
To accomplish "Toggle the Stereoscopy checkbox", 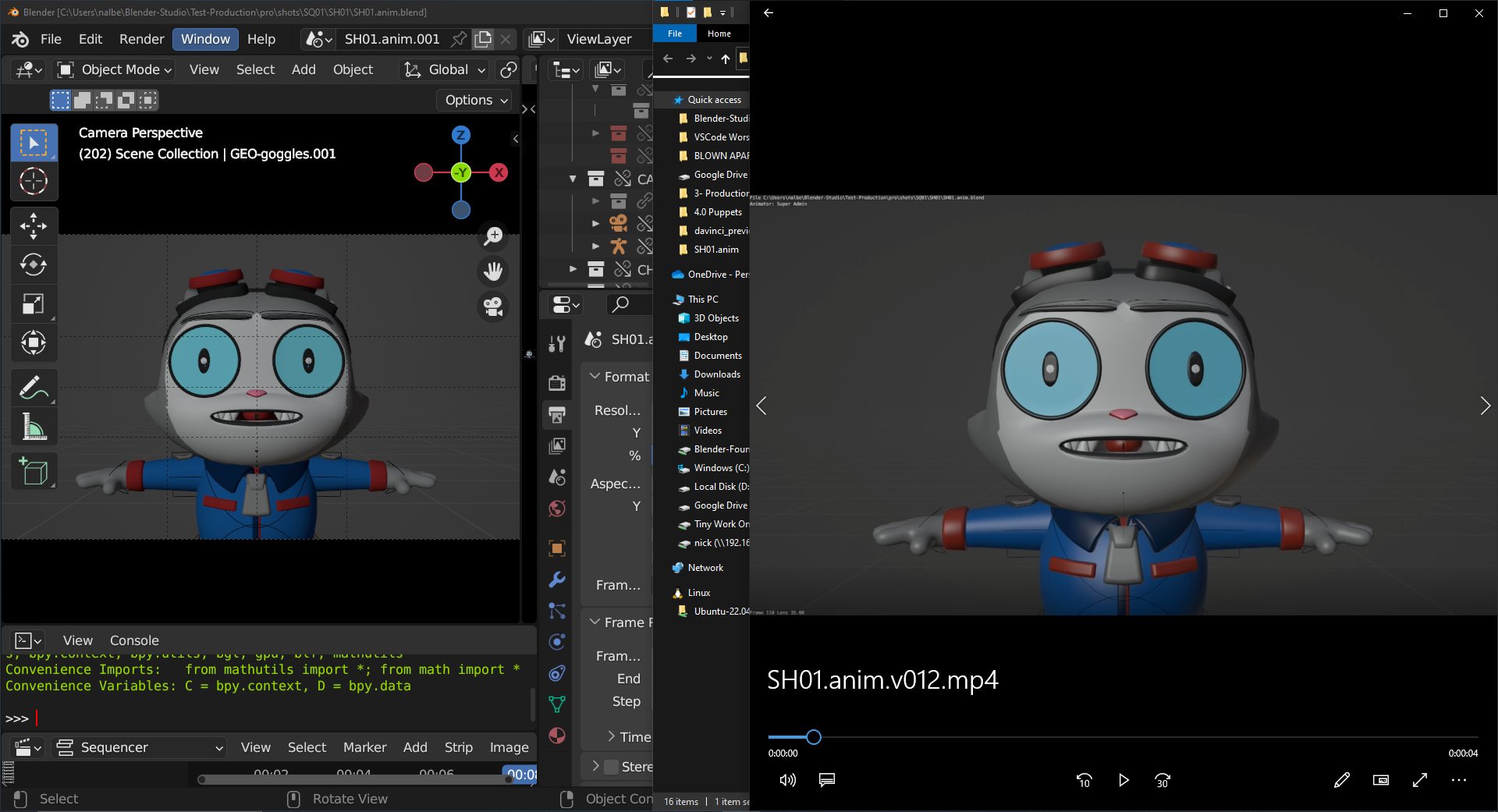I will click(612, 767).
